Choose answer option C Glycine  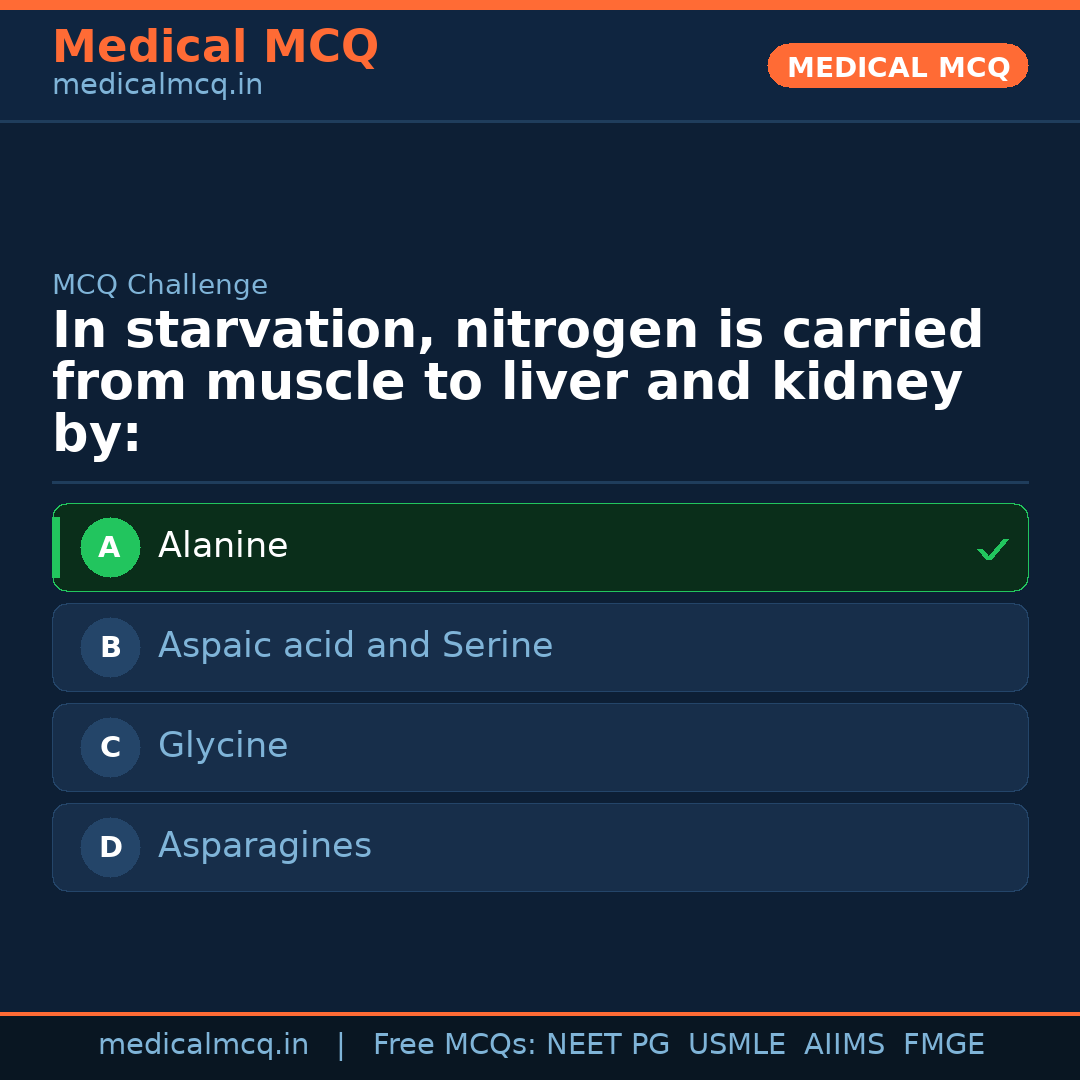(540, 747)
